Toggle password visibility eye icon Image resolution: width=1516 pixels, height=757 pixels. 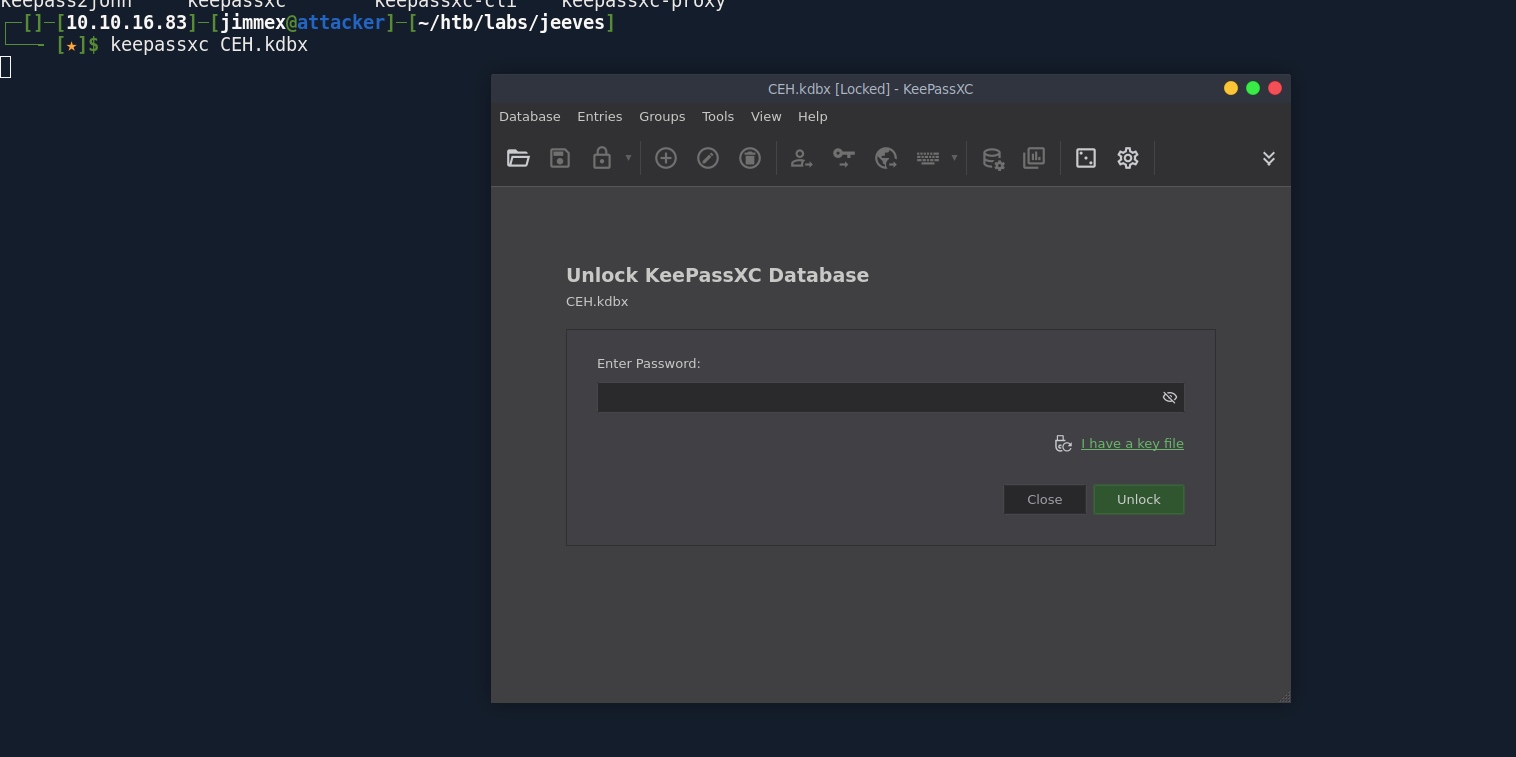pos(1170,397)
